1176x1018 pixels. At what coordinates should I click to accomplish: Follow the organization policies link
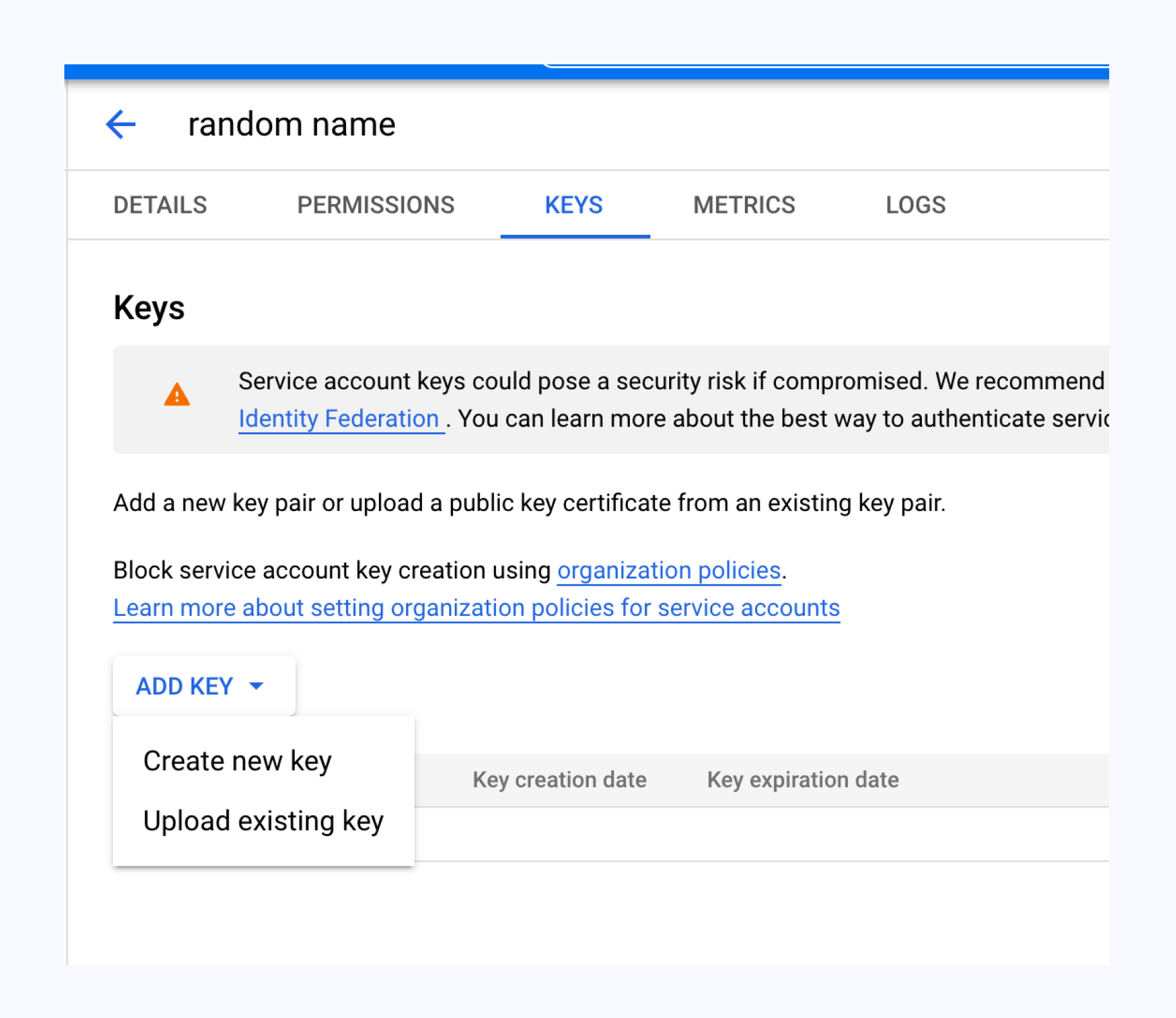coord(668,571)
